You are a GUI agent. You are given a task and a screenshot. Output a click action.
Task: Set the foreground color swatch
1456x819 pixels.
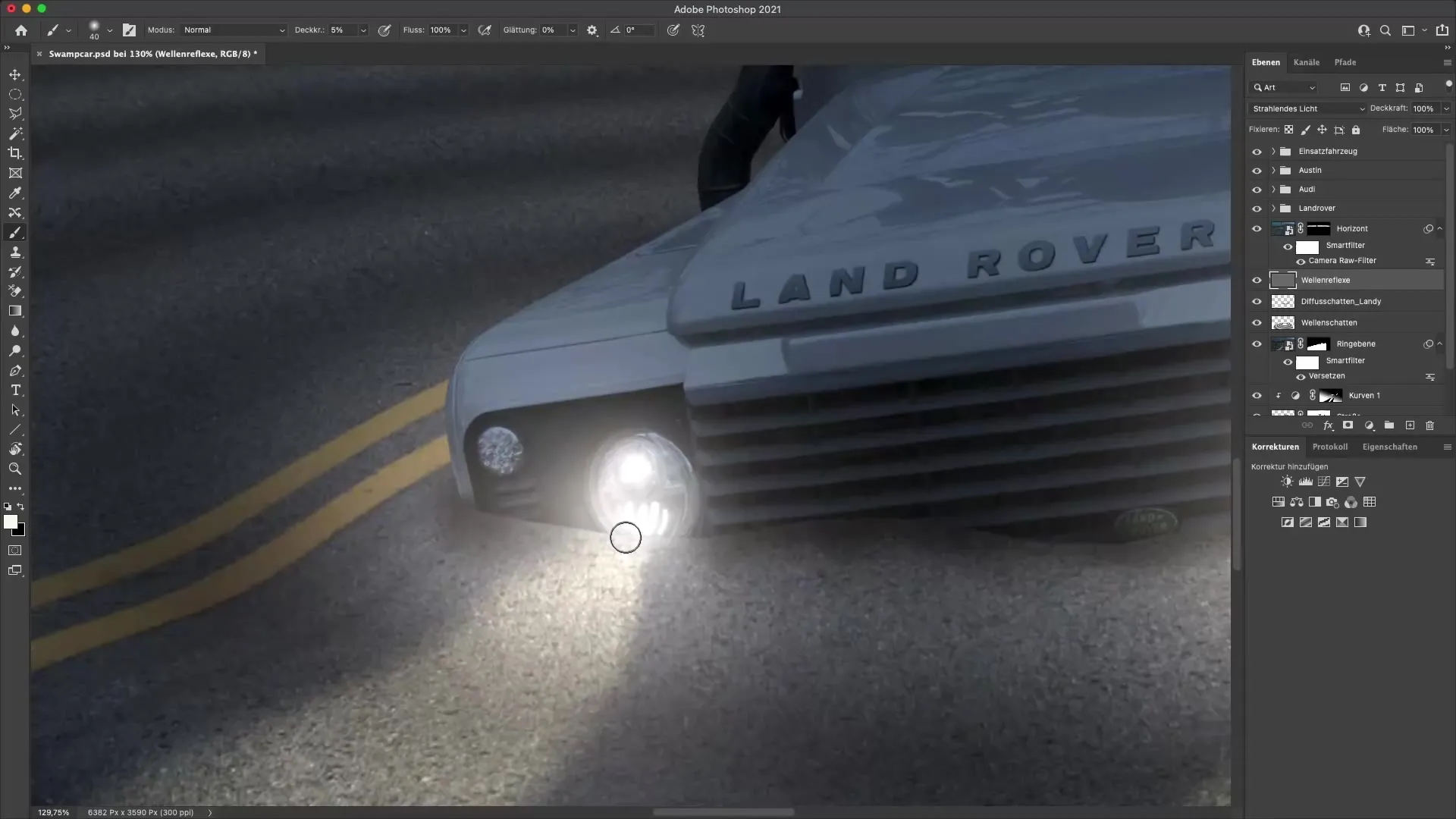pyautogui.click(x=12, y=522)
